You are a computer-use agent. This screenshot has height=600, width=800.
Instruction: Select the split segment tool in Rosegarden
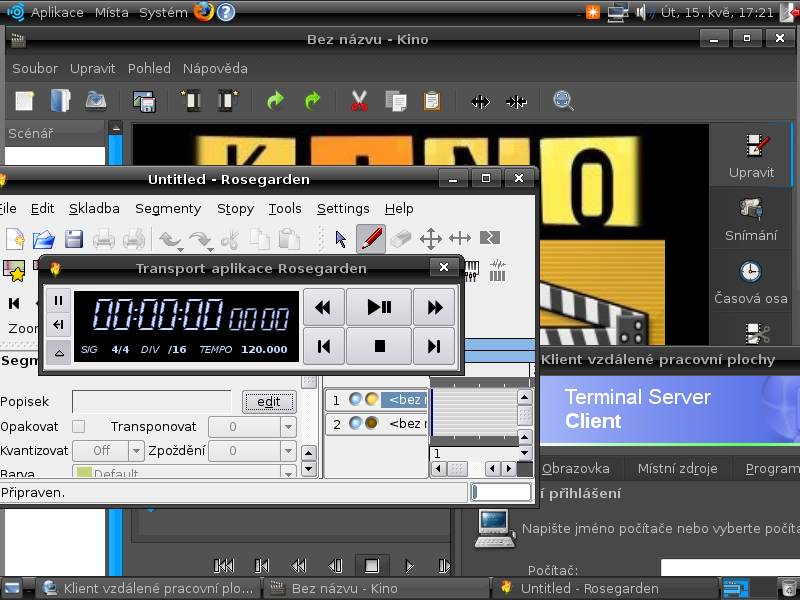(490, 237)
